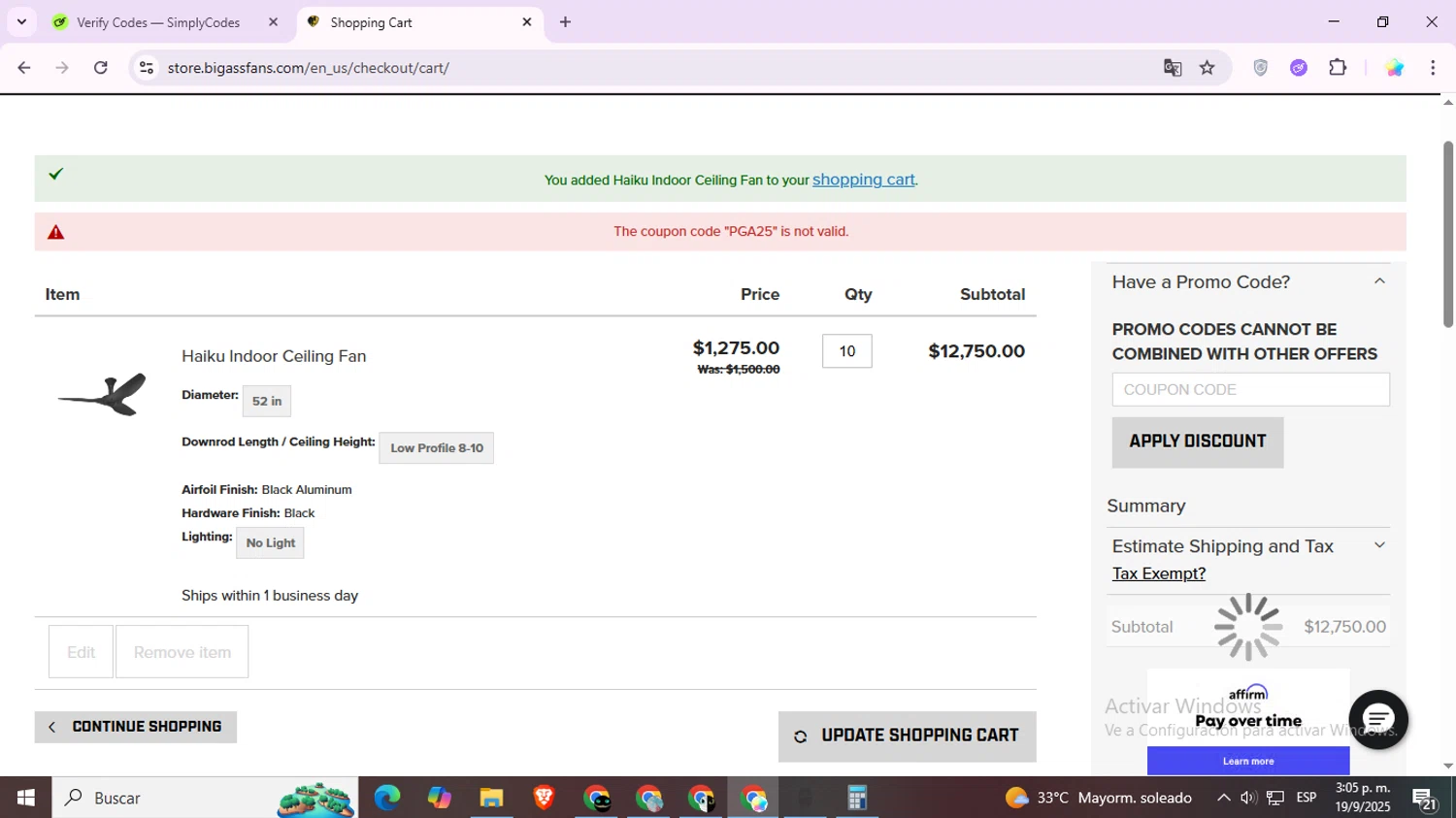Click the Haiku Indoor Ceiling Fan thumbnail

[102, 394]
